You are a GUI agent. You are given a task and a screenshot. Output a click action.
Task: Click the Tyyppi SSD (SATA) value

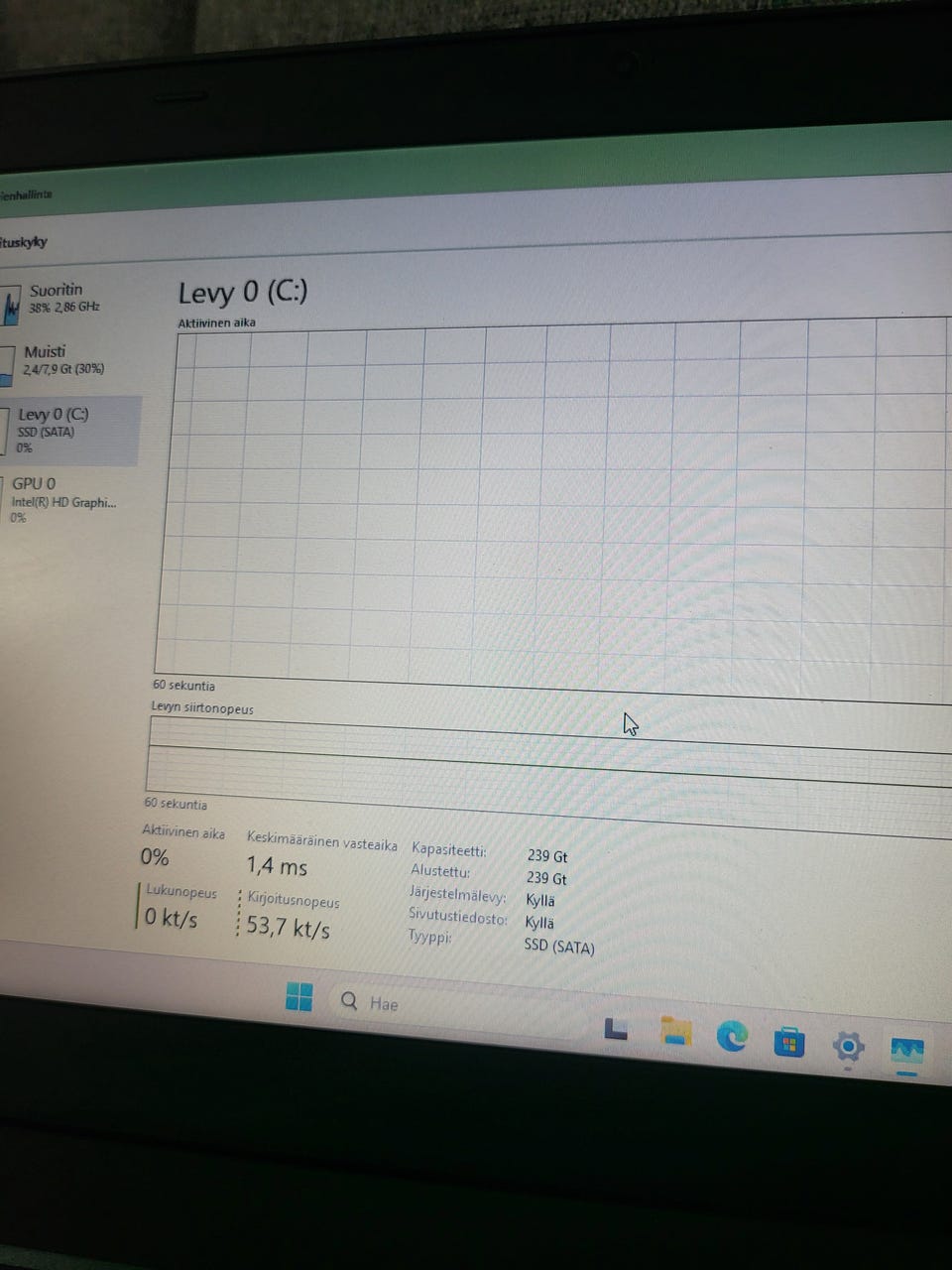click(x=559, y=947)
